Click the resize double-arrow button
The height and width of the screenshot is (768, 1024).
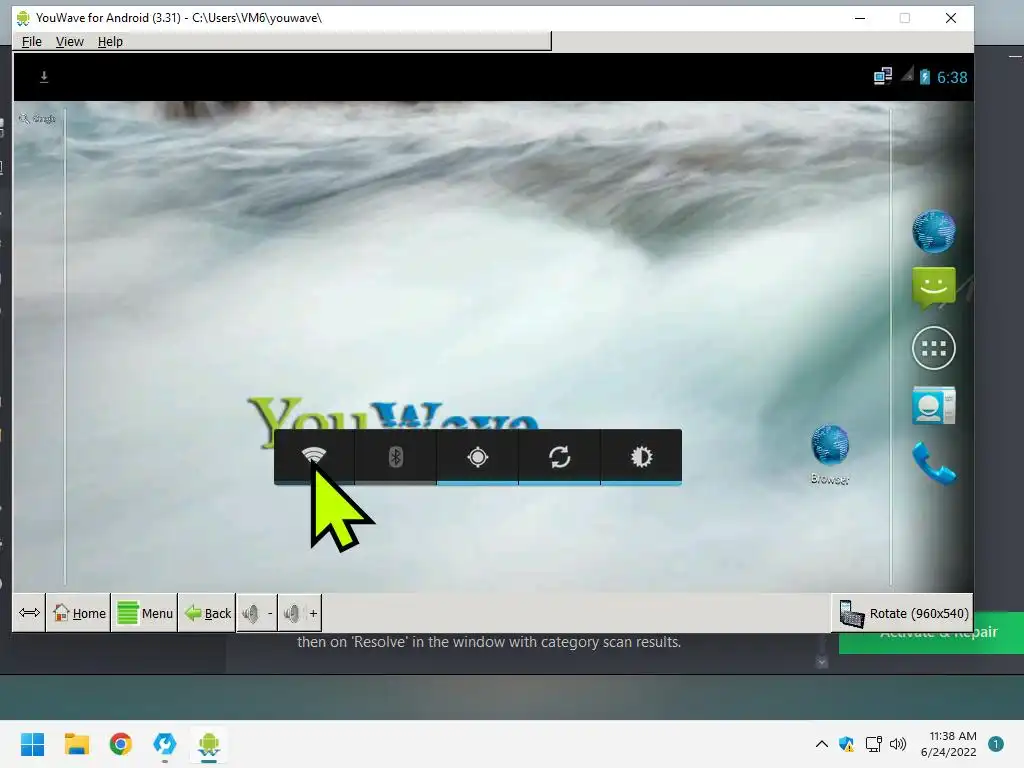click(x=29, y=613)
